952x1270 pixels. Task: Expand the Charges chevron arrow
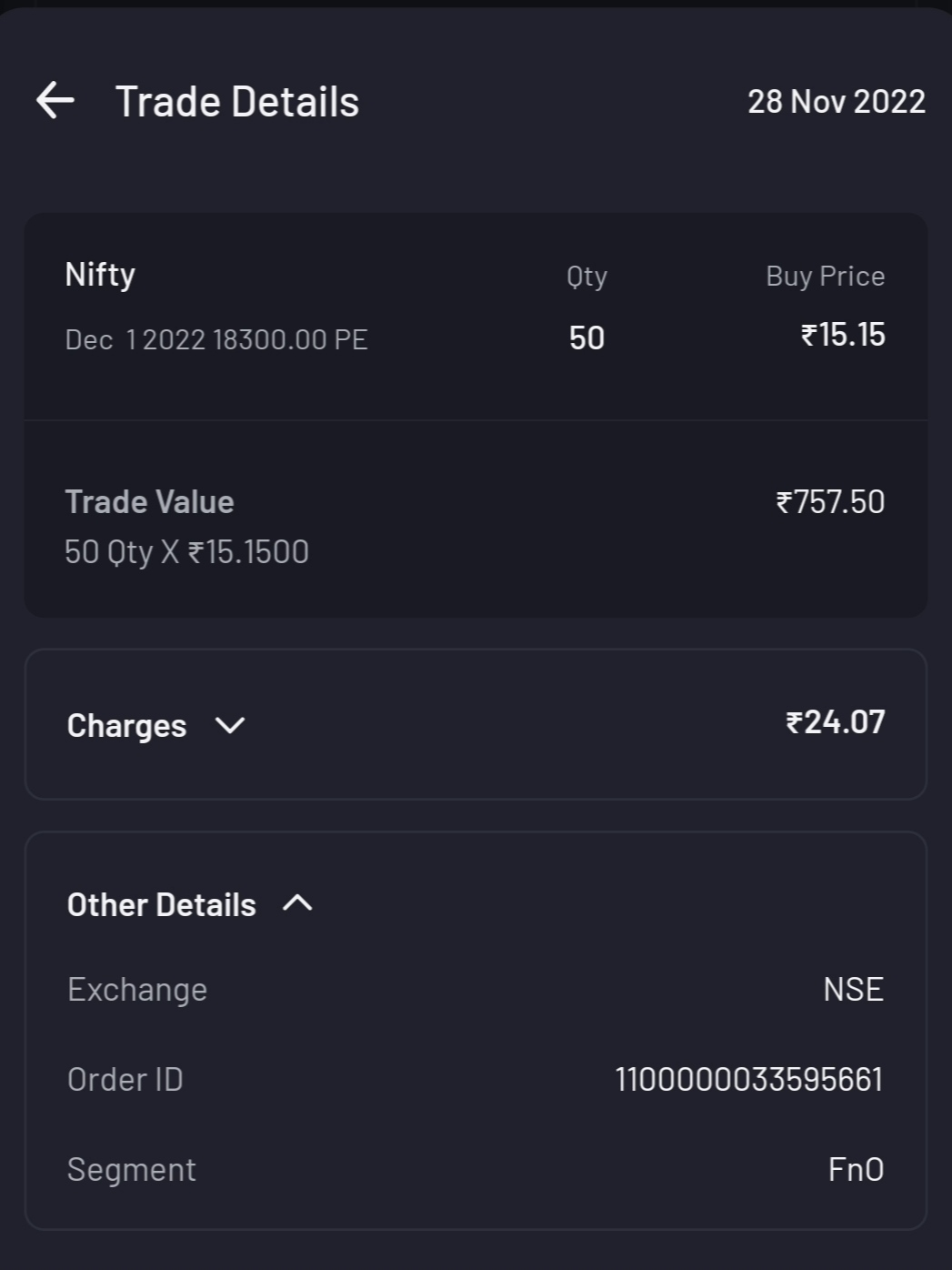(230, 725)
